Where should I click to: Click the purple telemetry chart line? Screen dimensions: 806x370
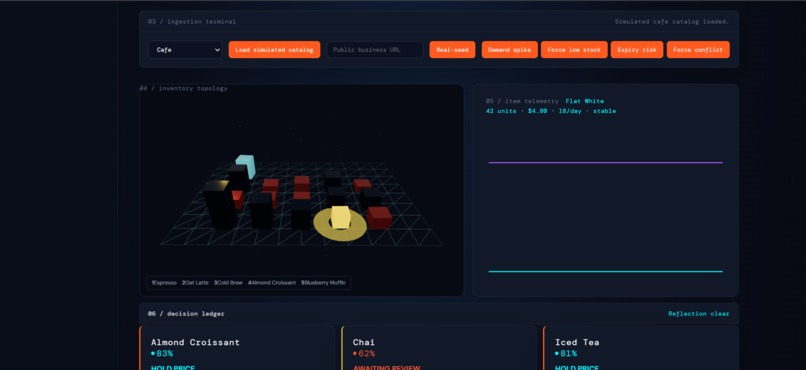605,163
